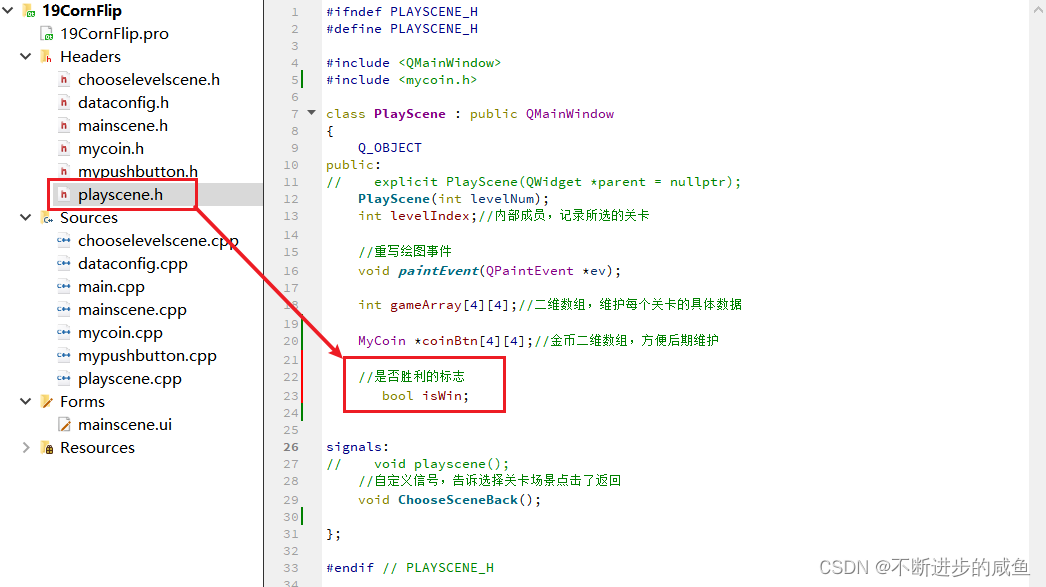
Task: Open mycoin.cpp in the tree
Action: [x=120, y=333]
